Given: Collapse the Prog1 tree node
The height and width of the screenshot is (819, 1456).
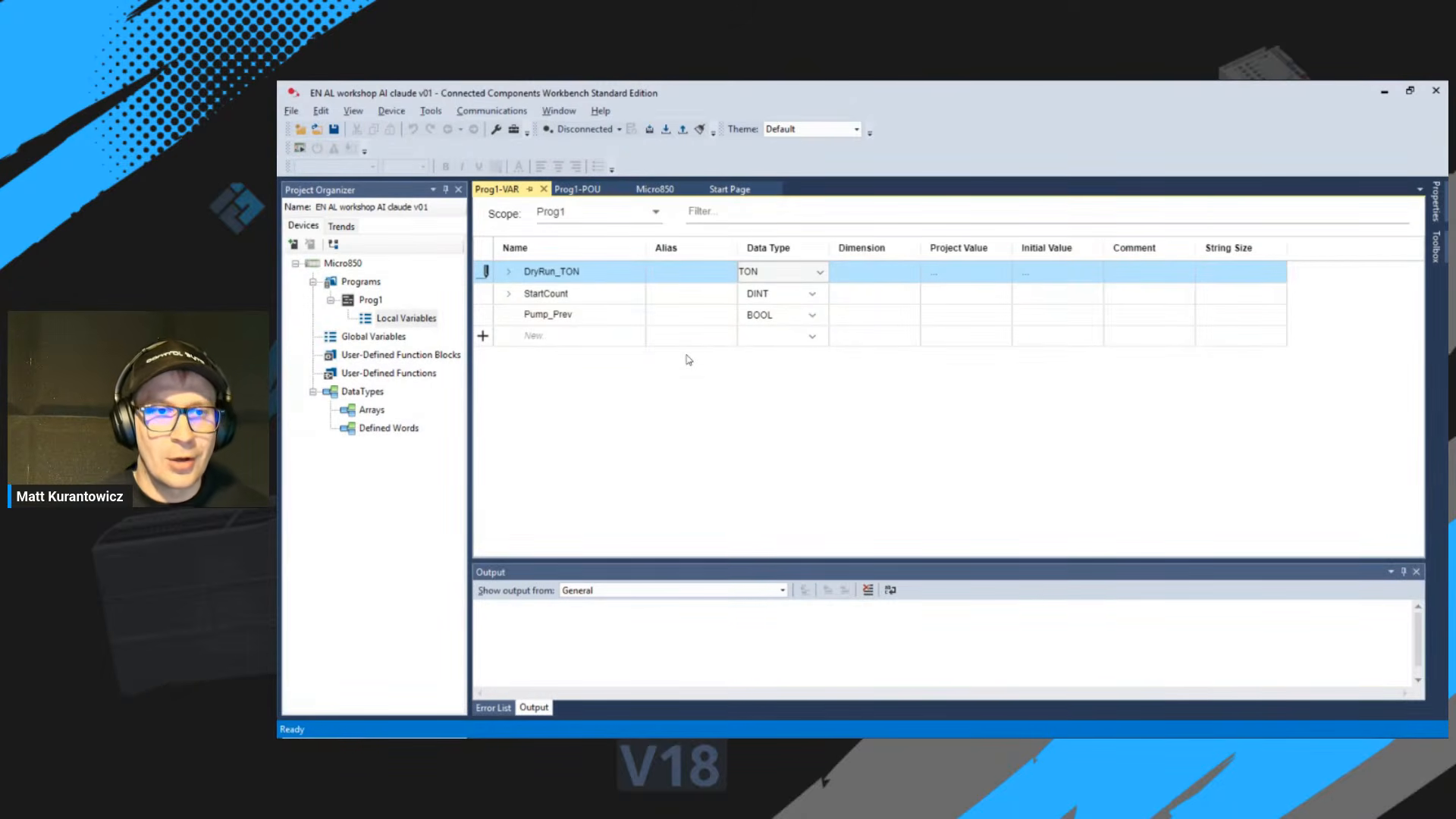Looking at the screenshot, I should 331,300.
